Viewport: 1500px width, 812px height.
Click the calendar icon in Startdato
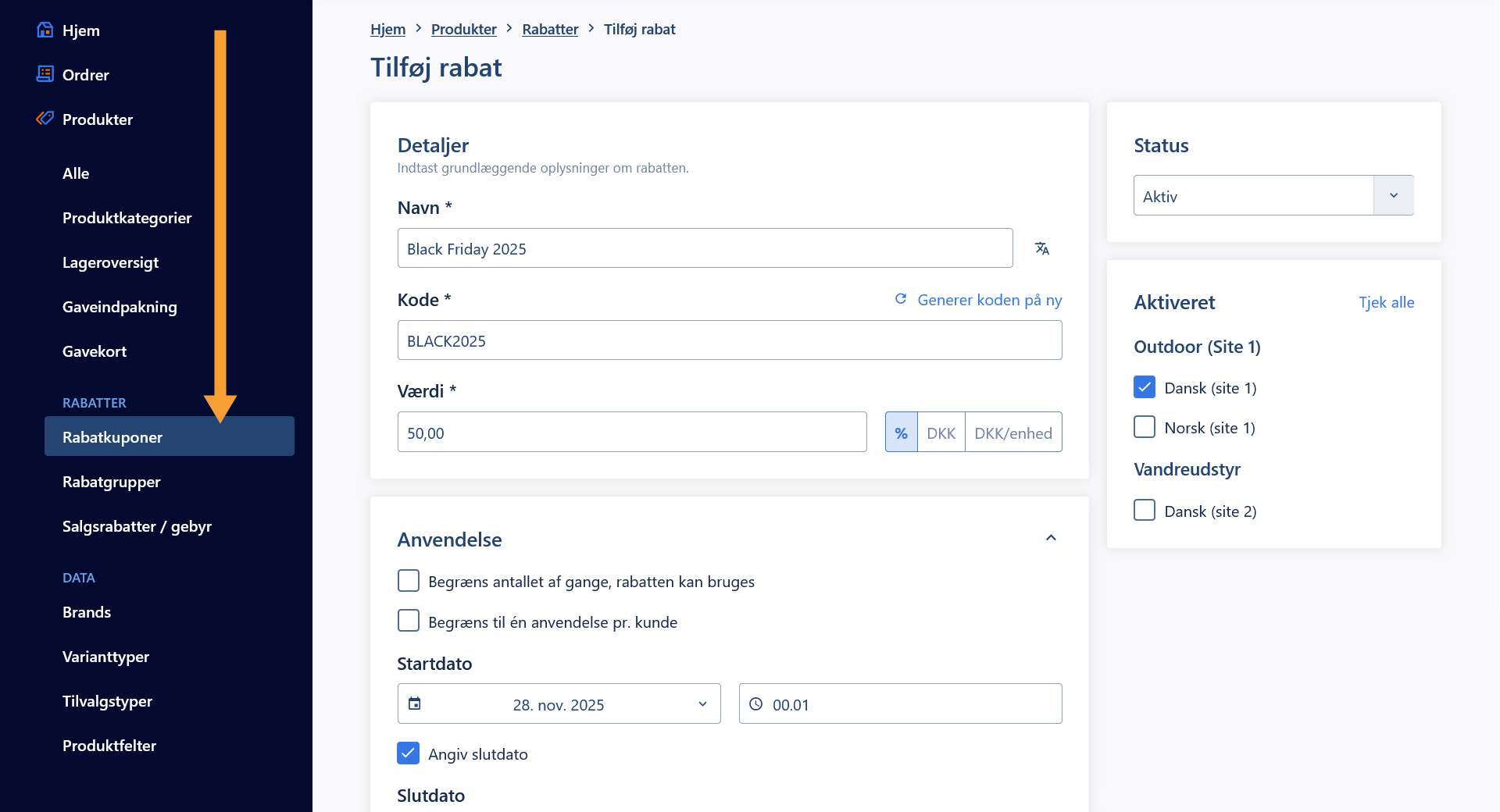coord(415,703)
